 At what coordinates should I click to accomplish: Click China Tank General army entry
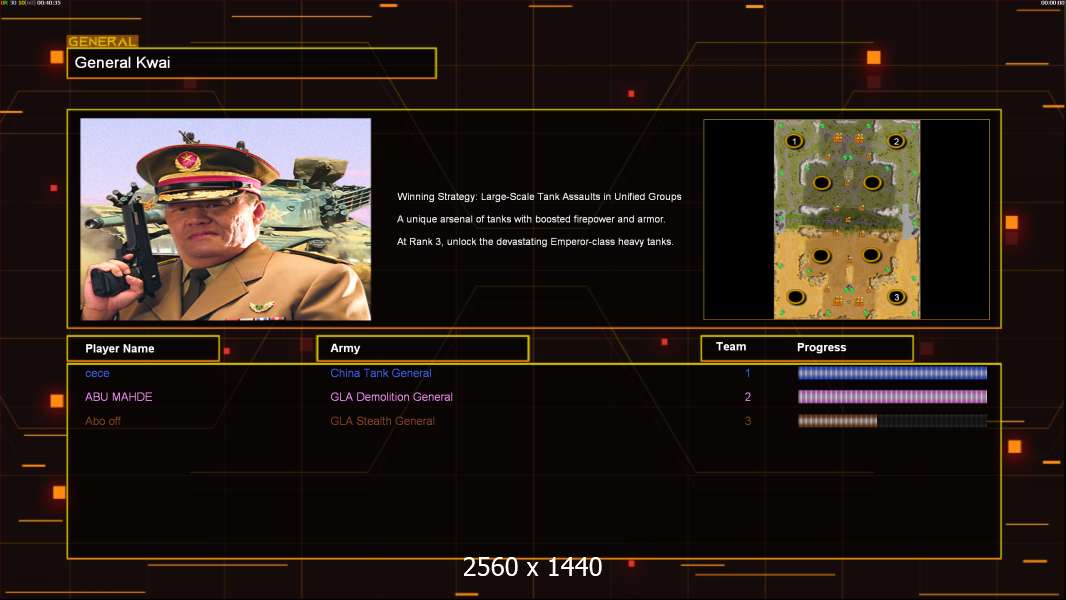(381, 373)
